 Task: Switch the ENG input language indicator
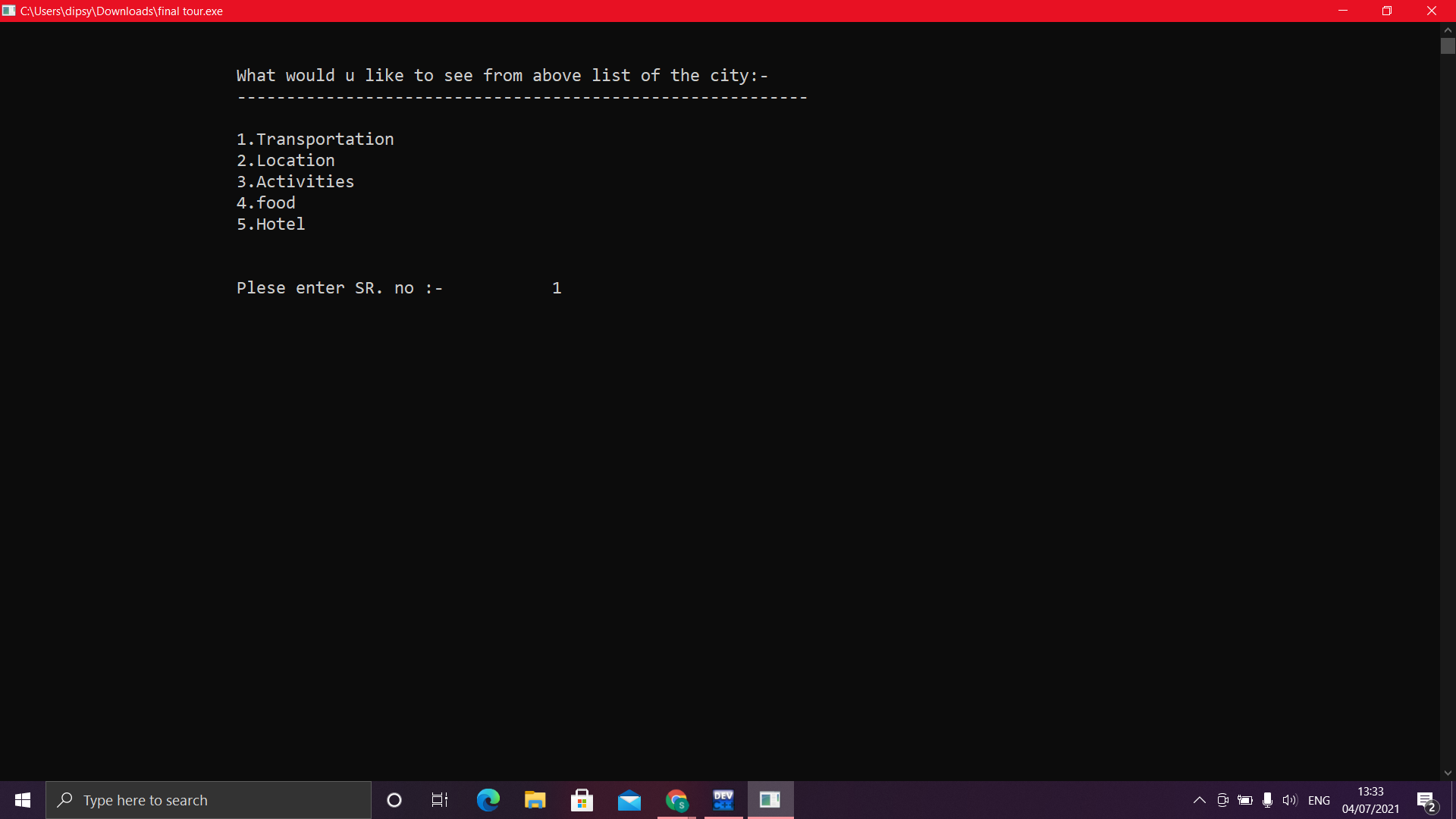click(1319, 800)
